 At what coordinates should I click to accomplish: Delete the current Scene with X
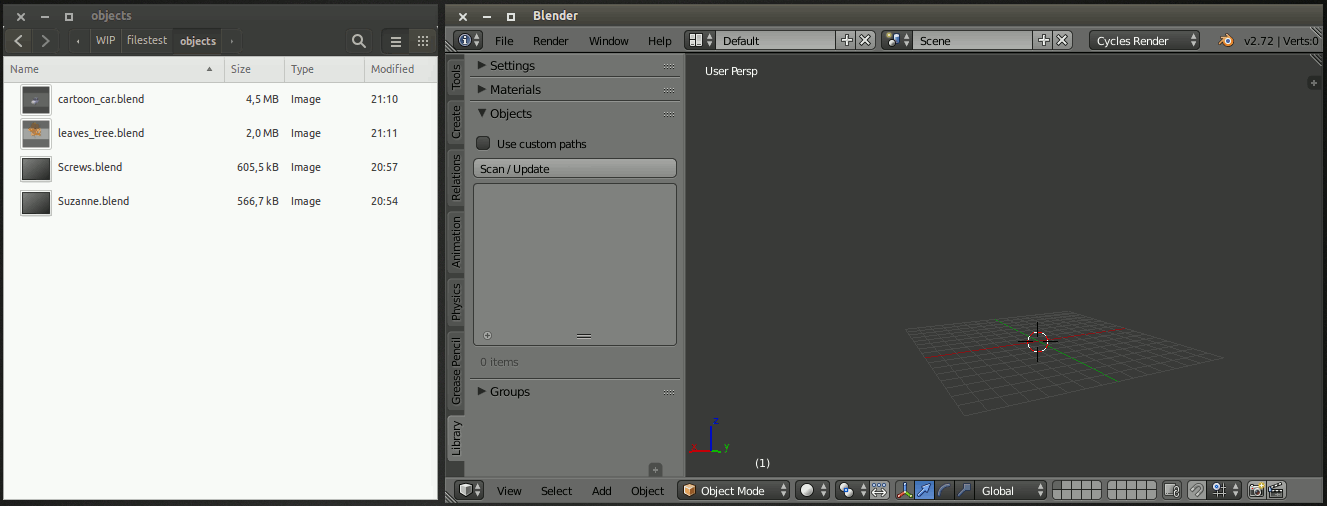[1062, 40]
